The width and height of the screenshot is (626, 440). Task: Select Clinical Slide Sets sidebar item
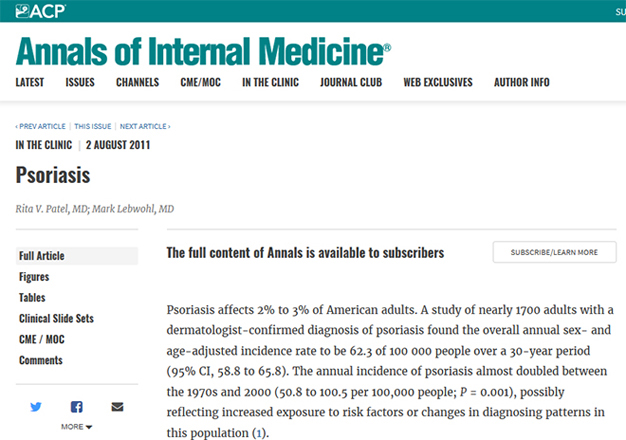(56, 318)
